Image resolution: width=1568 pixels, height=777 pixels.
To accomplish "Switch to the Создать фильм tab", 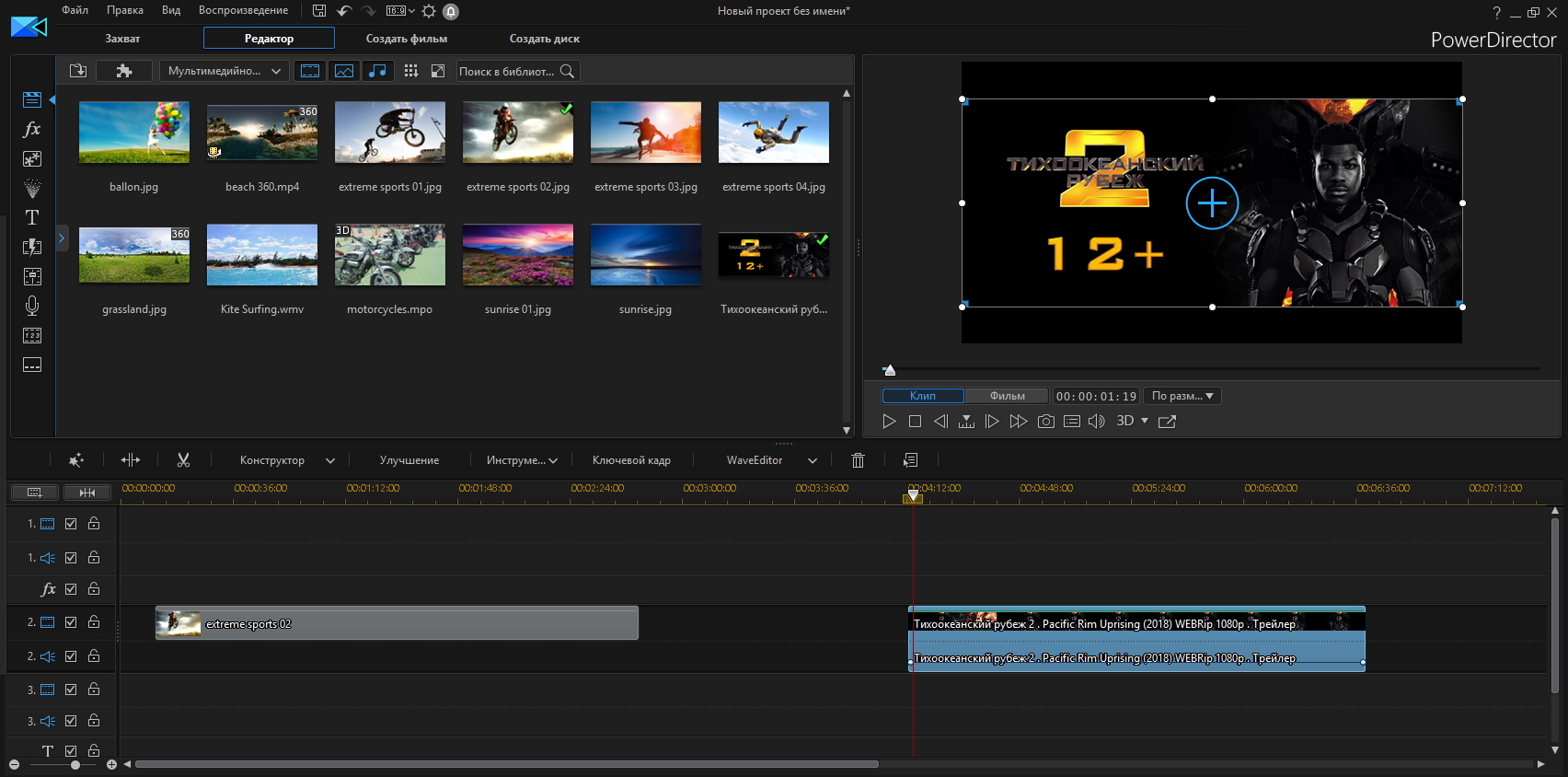I will [407, 39].
